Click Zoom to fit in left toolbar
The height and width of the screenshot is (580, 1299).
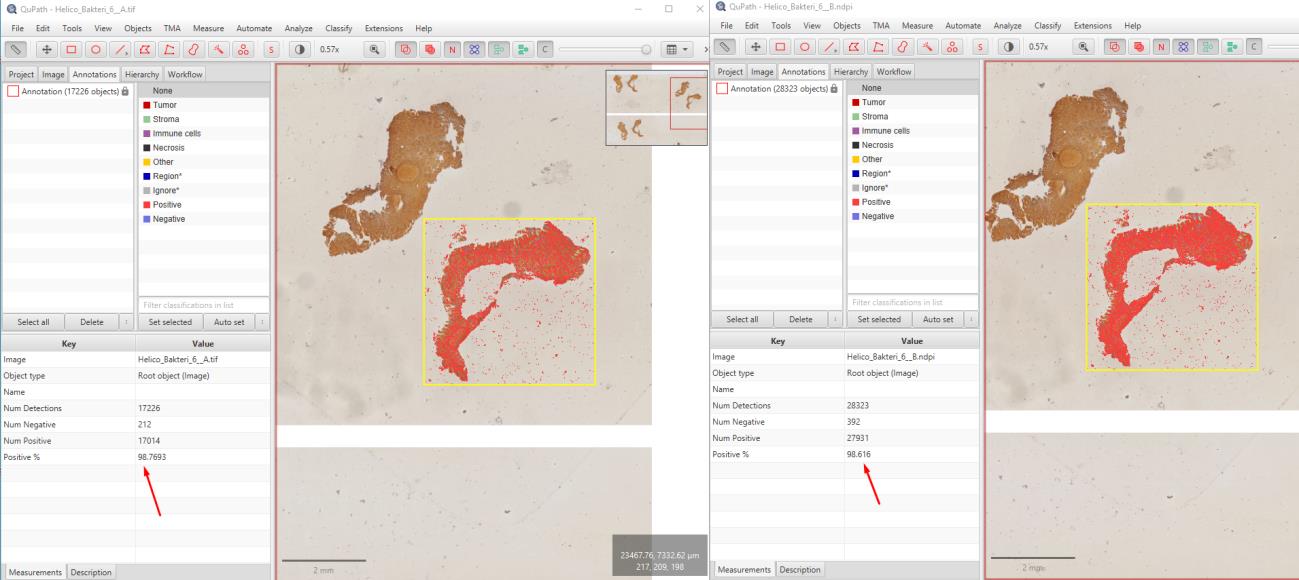(x=375, y=48)
